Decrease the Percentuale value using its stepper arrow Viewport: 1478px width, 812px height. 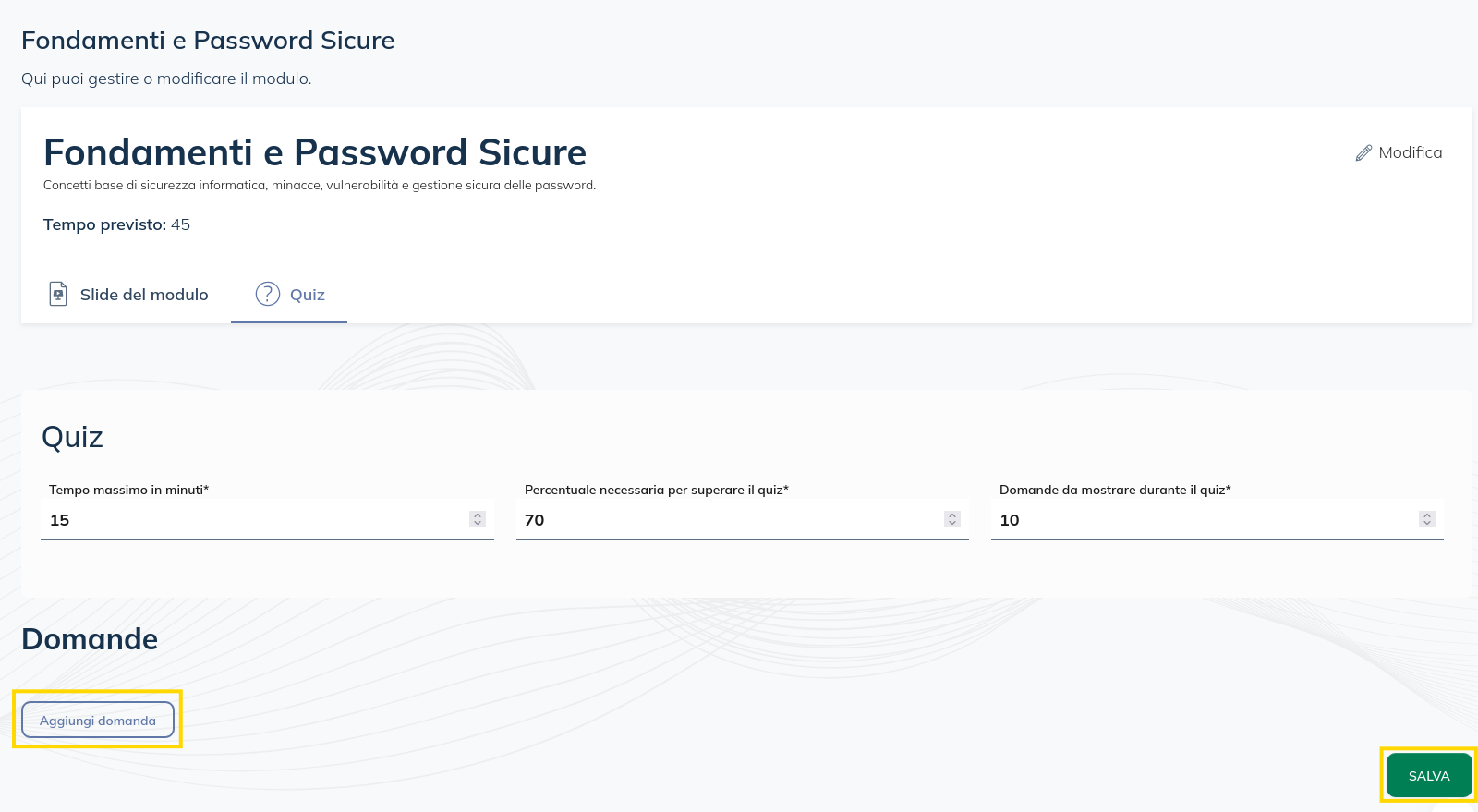point(951,524)
